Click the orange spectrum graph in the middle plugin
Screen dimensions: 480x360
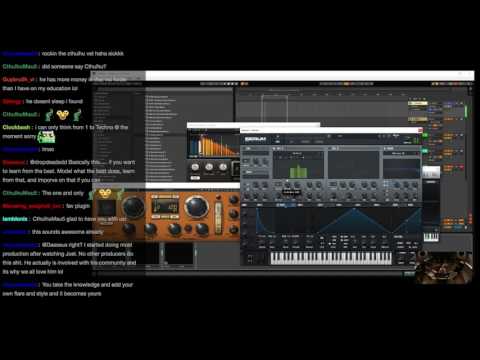point(213,144)
